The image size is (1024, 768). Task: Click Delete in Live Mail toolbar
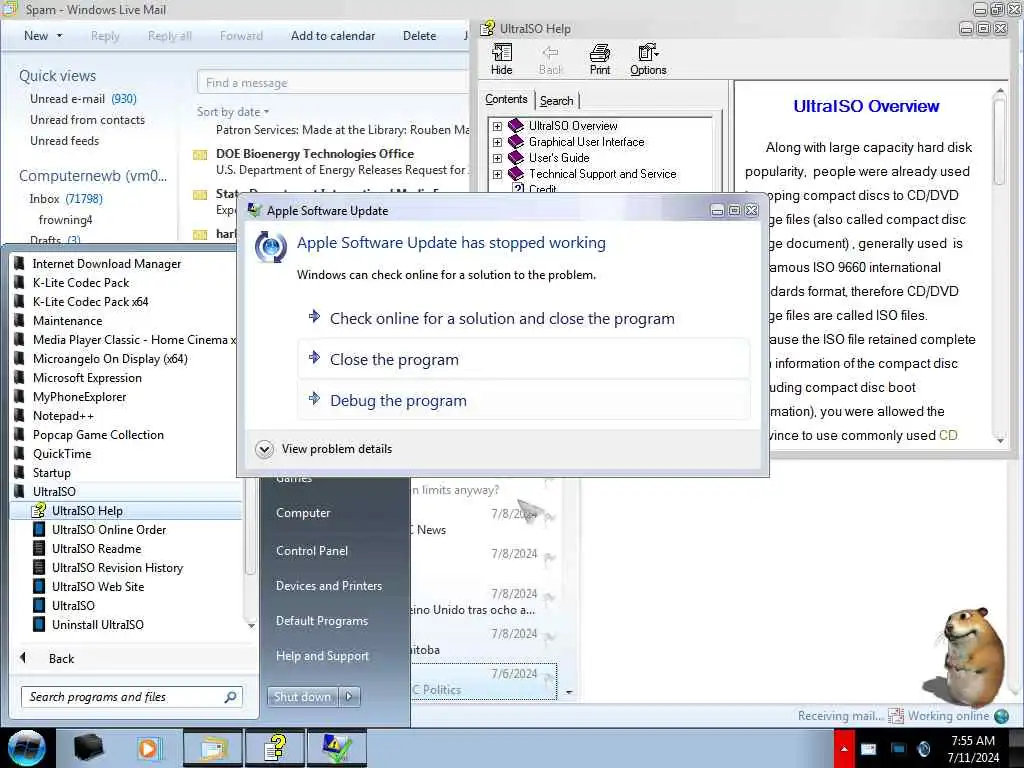419,36
